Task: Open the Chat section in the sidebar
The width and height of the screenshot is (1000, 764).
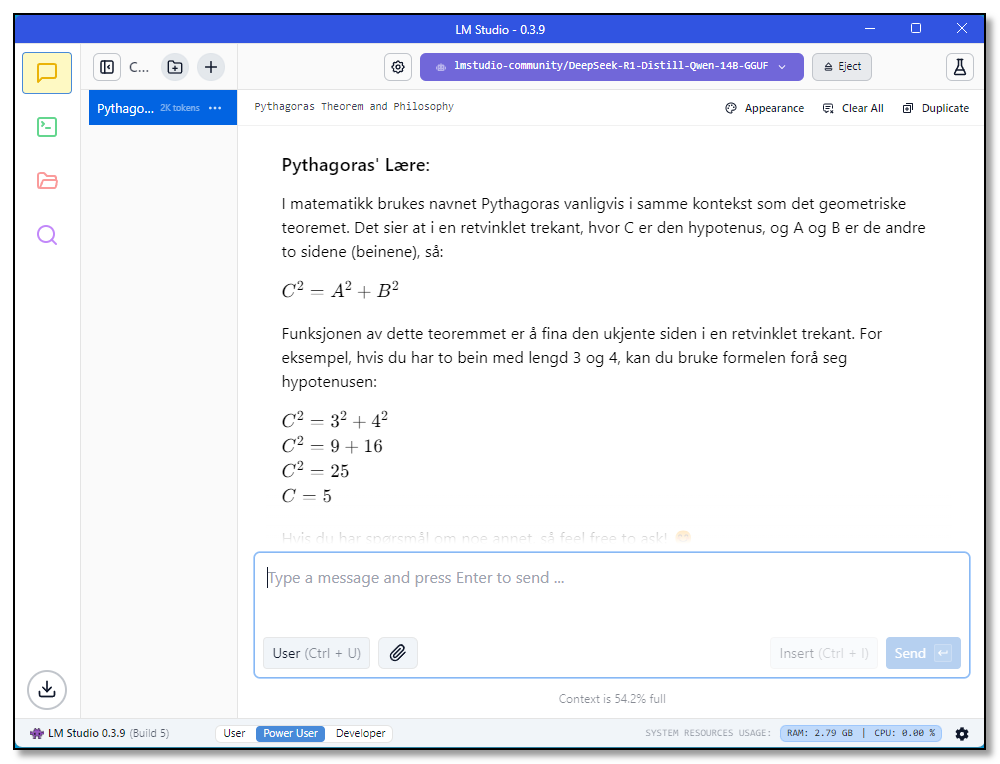Action: coord(47,73)
